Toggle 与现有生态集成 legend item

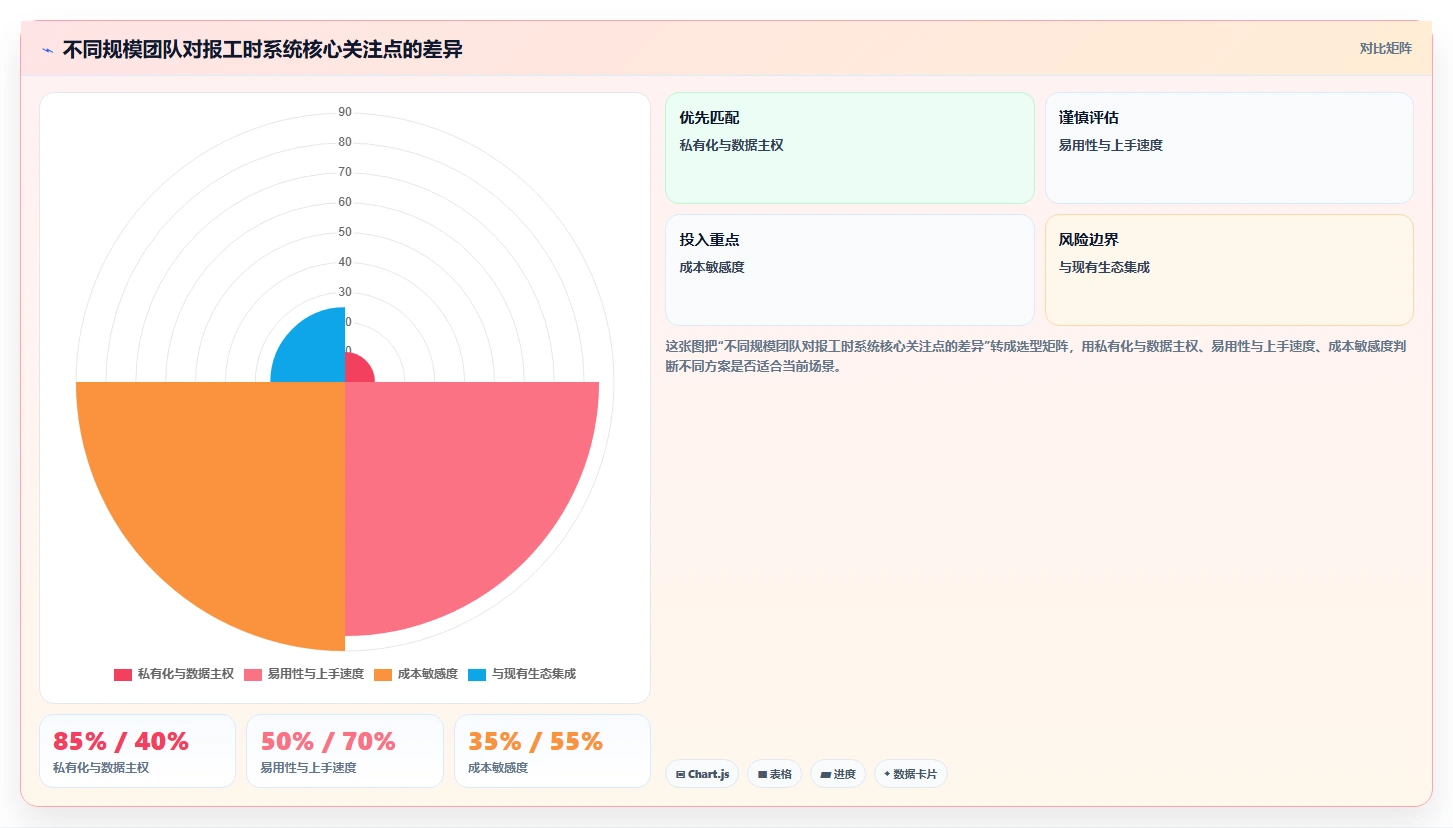(523, 674)
